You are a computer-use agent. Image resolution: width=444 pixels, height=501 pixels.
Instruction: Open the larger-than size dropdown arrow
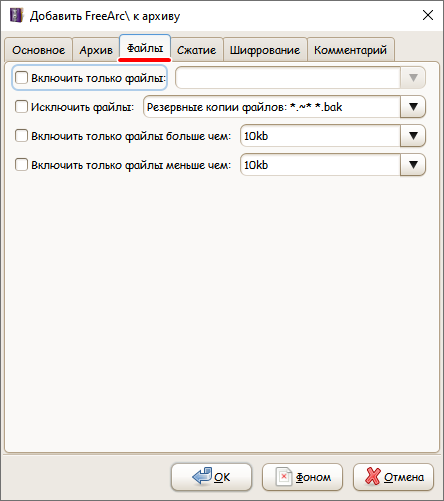[413, 136]
